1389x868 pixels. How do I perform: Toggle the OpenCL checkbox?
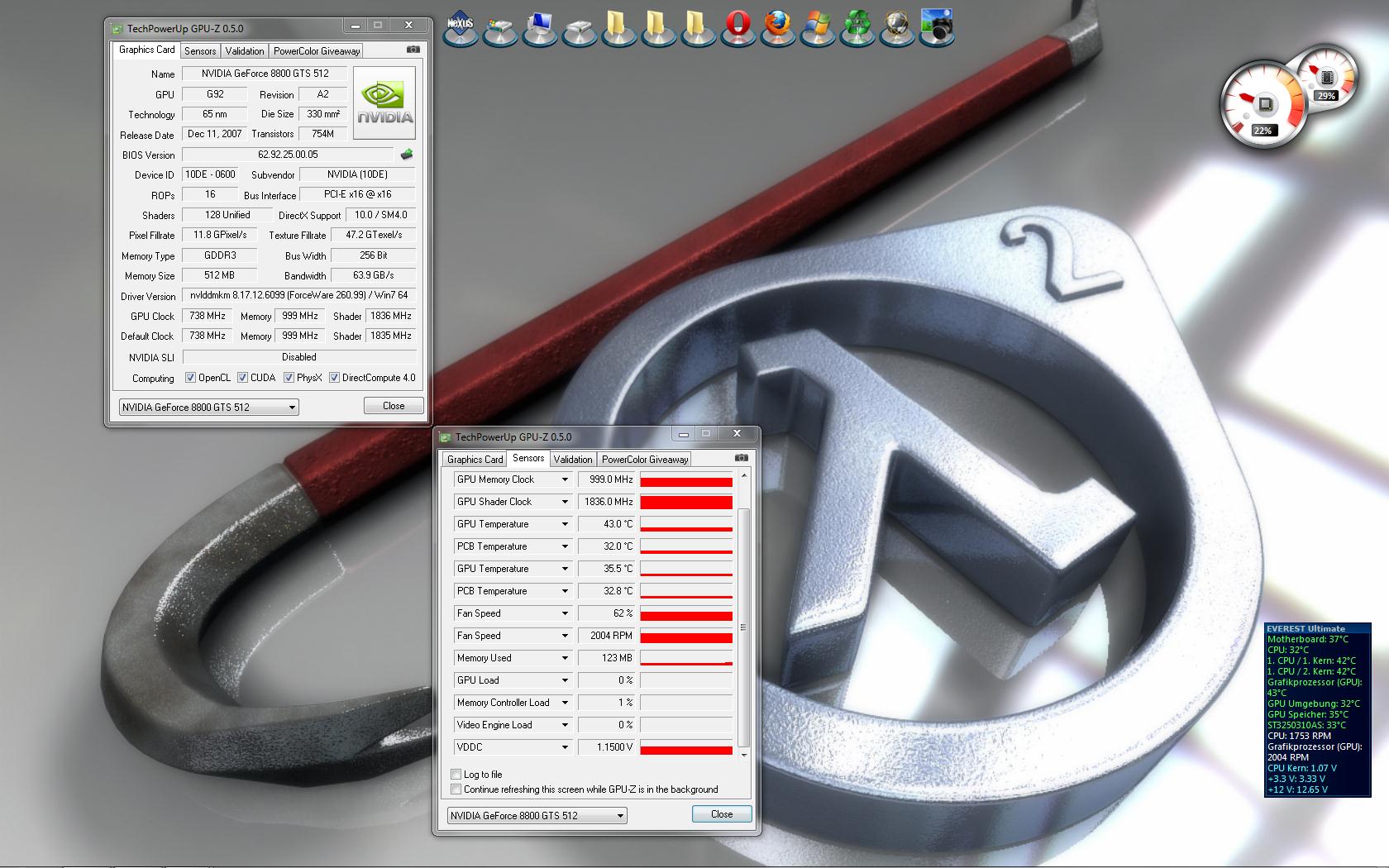[x=190, y=378]
